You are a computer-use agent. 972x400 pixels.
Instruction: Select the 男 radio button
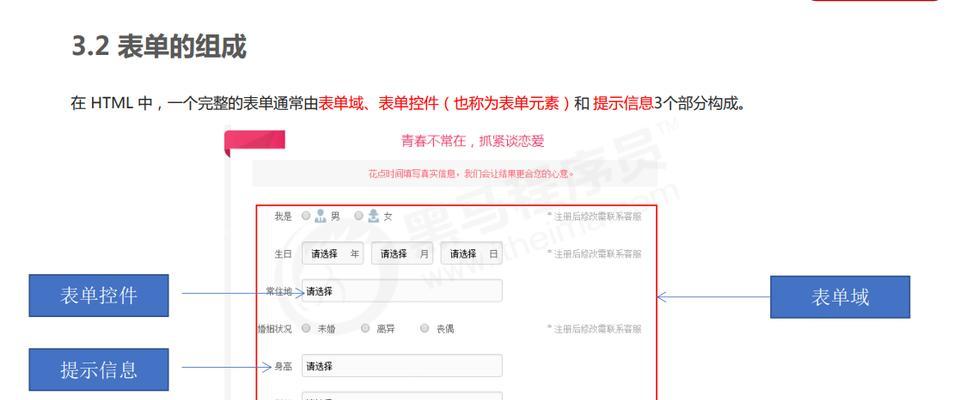click(x=306, y=216)
